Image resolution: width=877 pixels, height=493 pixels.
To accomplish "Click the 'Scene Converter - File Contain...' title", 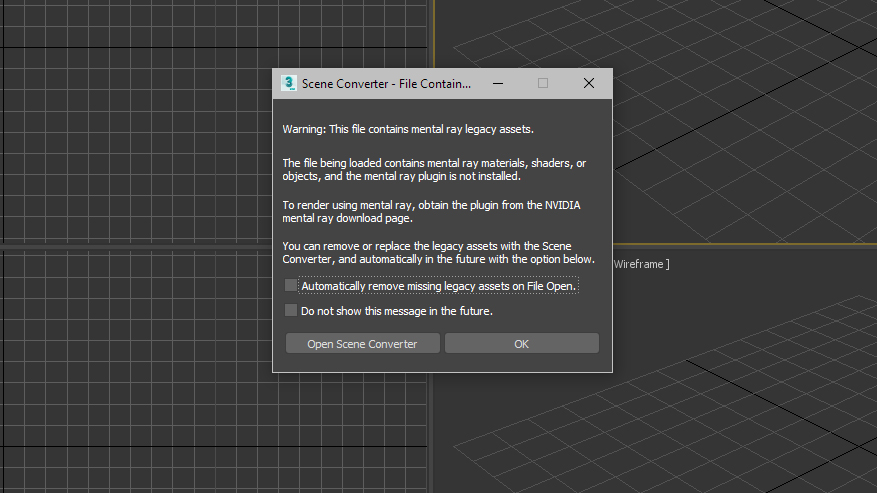I will [386, 84].
